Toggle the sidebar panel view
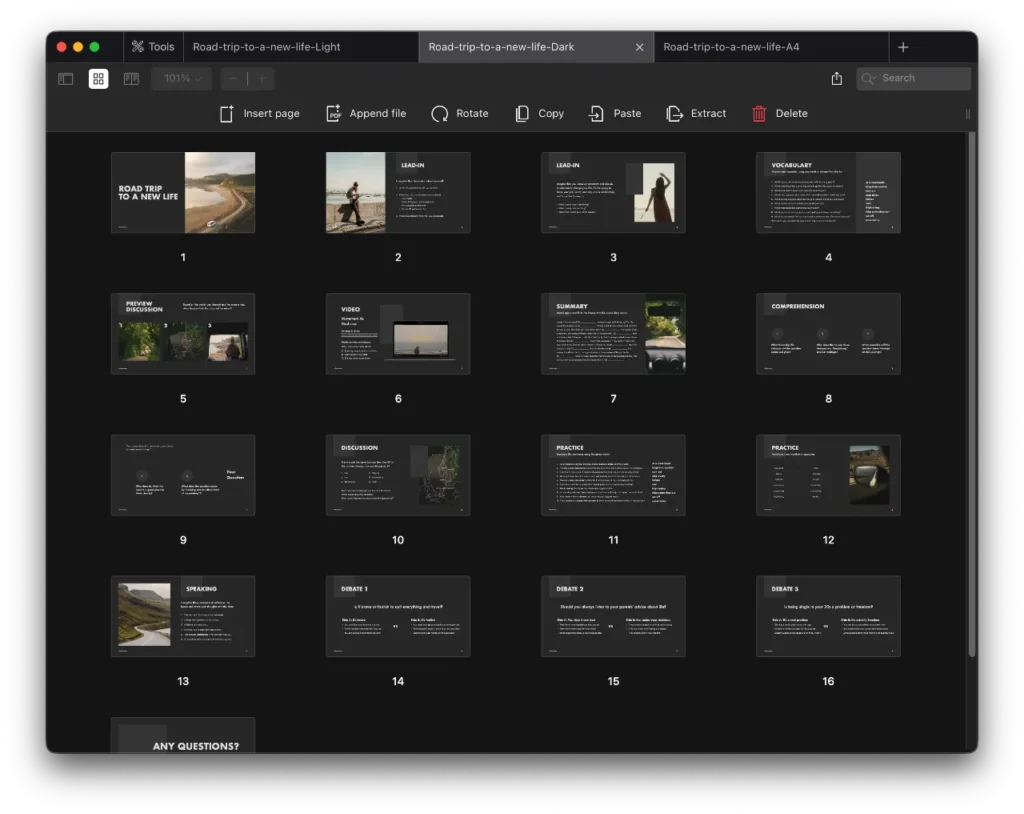This screenshot has height=814, width=1024. (66, 79)
